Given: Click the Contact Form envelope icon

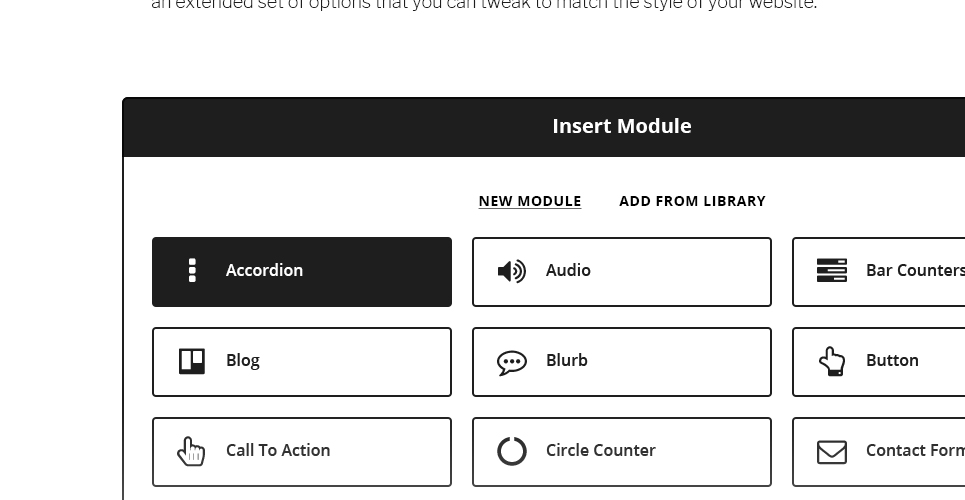Looking at the screenshot, I should 831,452.
